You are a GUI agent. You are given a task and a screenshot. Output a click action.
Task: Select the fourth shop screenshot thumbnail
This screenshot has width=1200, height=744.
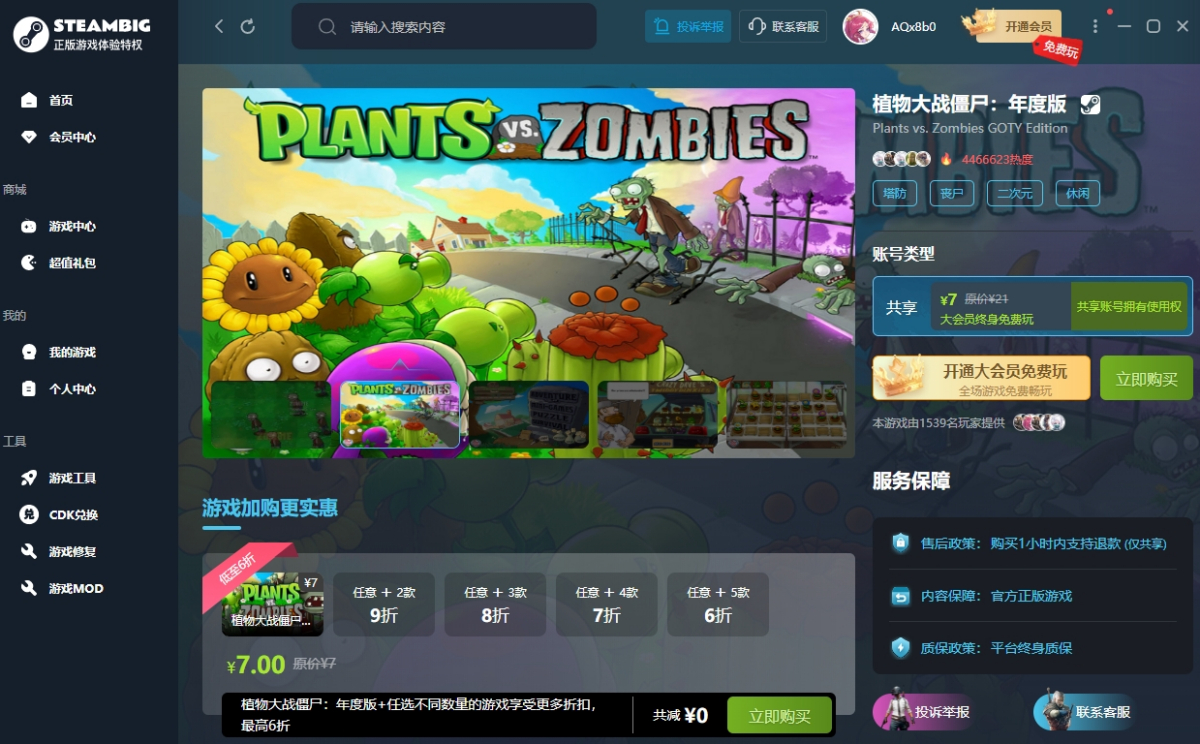point(658,414)
